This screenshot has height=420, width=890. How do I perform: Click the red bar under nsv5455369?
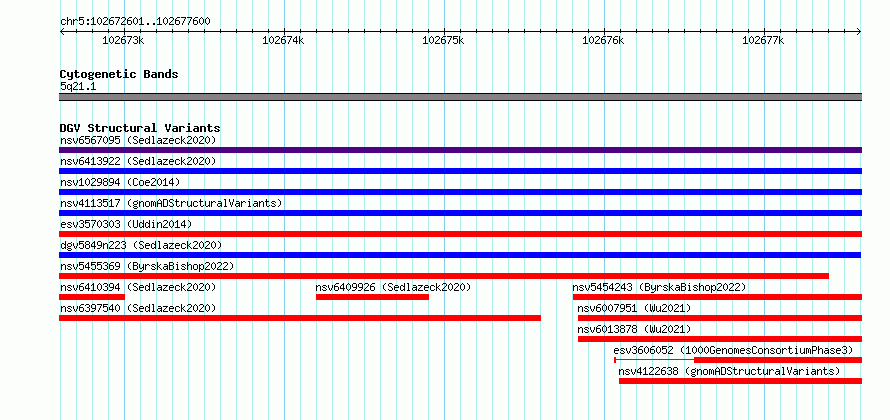click(x=444, y=276)
